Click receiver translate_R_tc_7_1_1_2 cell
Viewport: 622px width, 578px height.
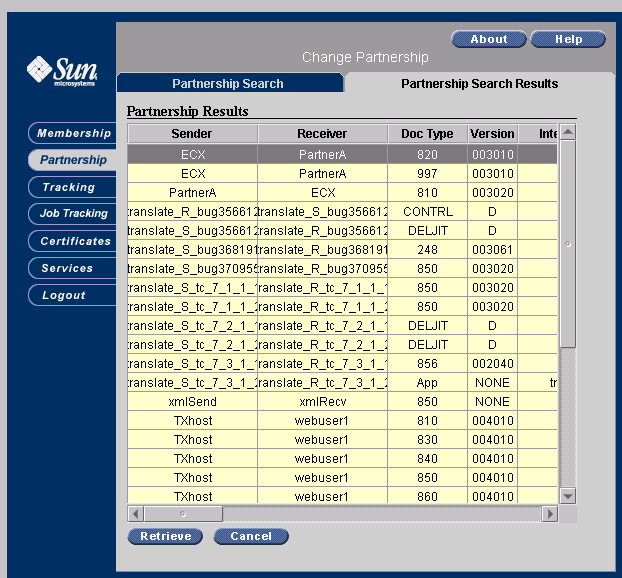point(323,307)
